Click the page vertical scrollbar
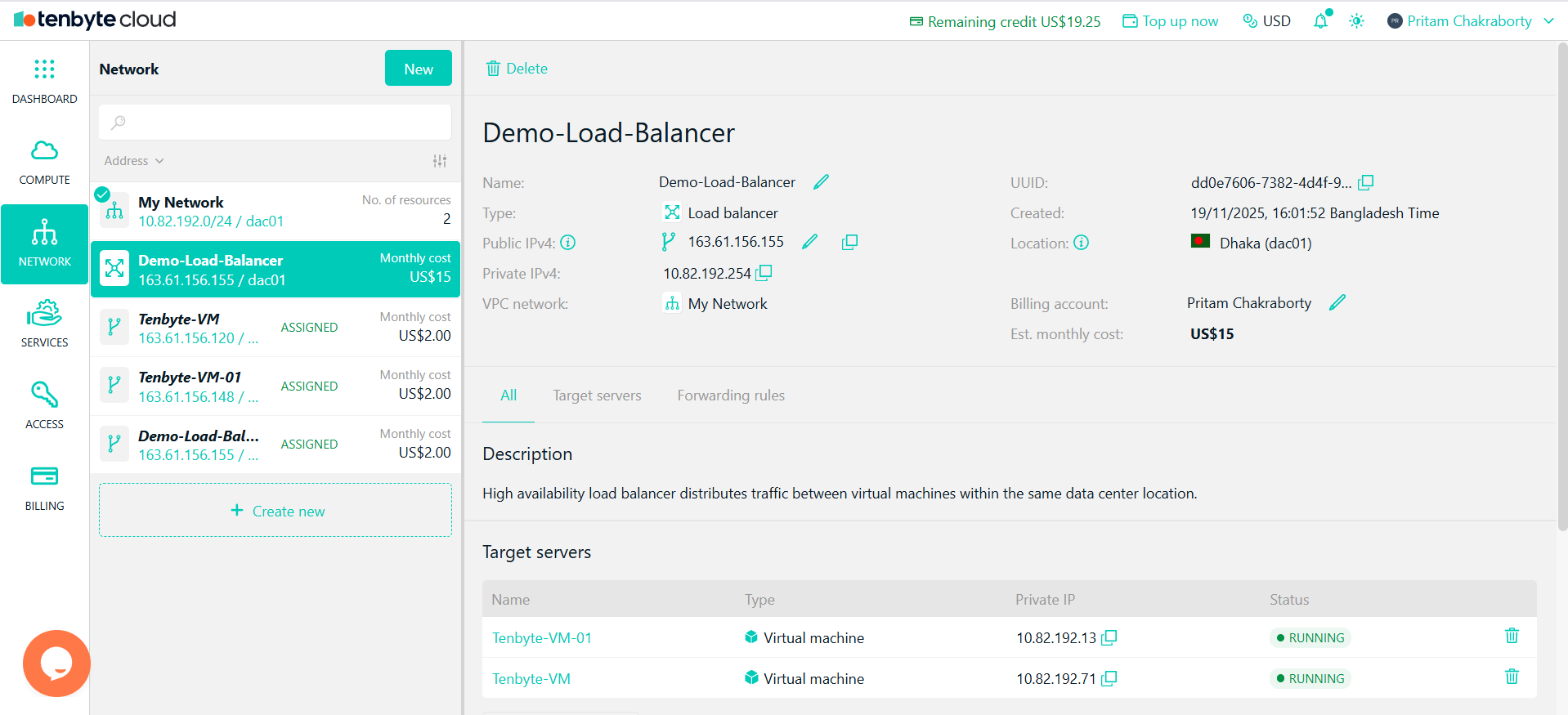 [1562, 286]
